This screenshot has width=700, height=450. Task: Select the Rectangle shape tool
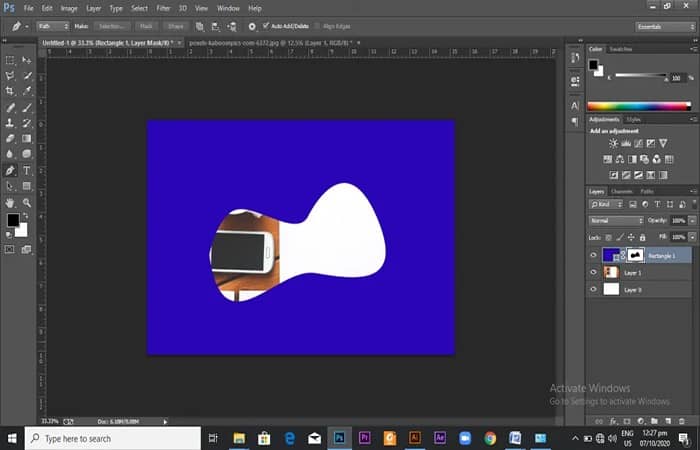(x=27, y=186)
